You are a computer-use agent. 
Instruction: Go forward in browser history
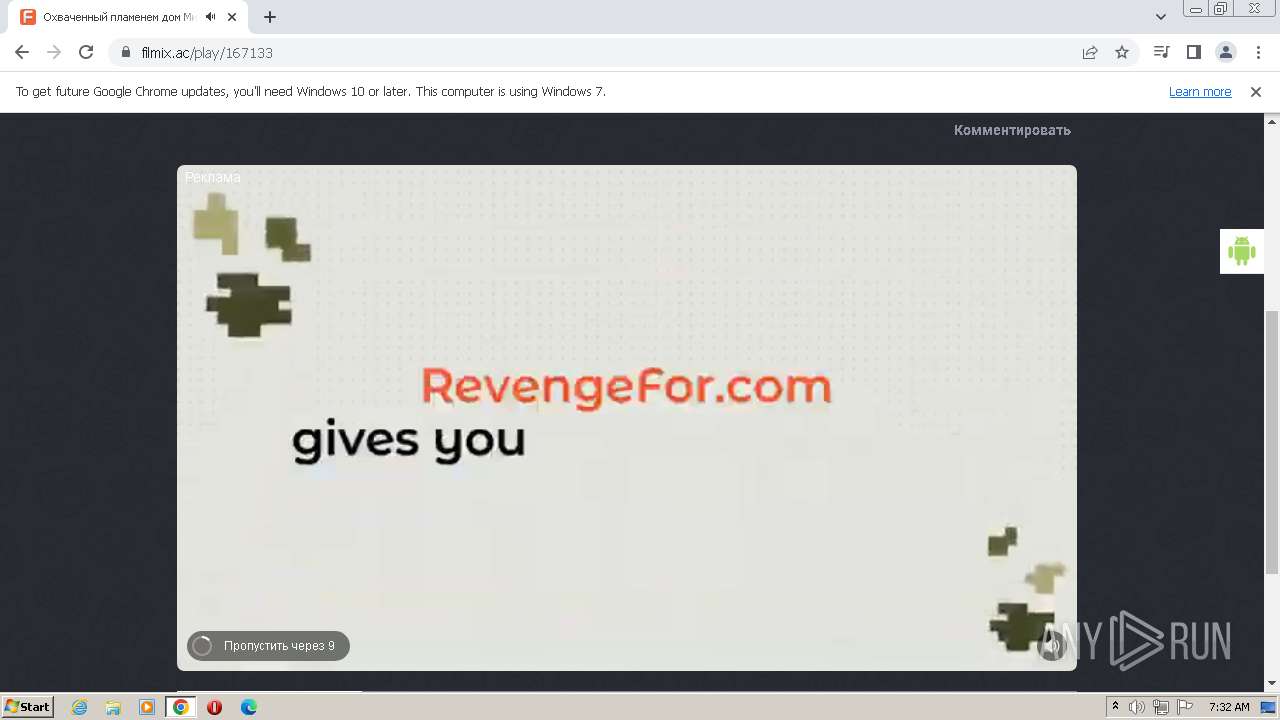click(54, 52)
